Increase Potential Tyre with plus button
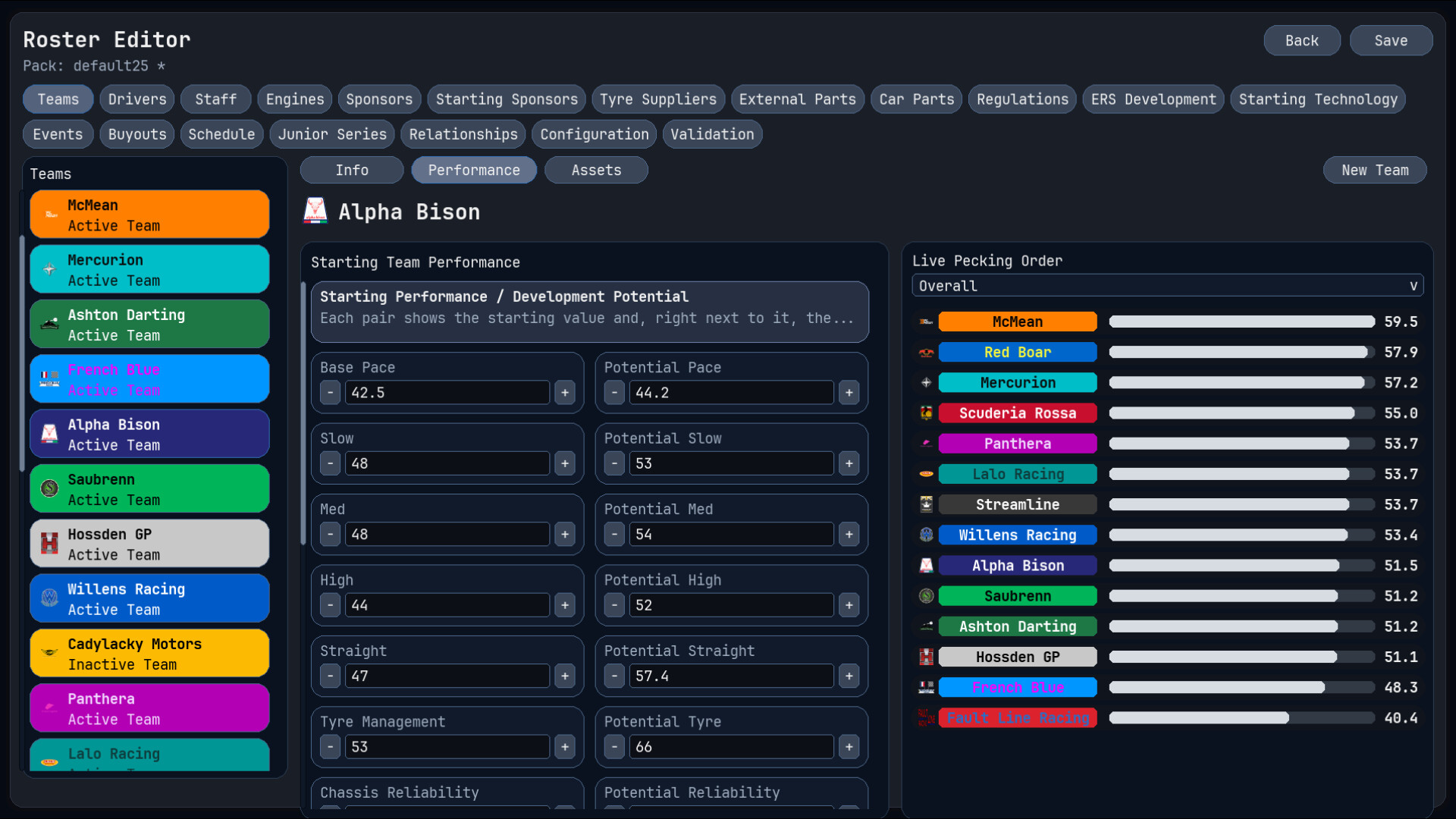This screenshot has width=1456, height=819. pyautogui.click(x=849, y=747)
